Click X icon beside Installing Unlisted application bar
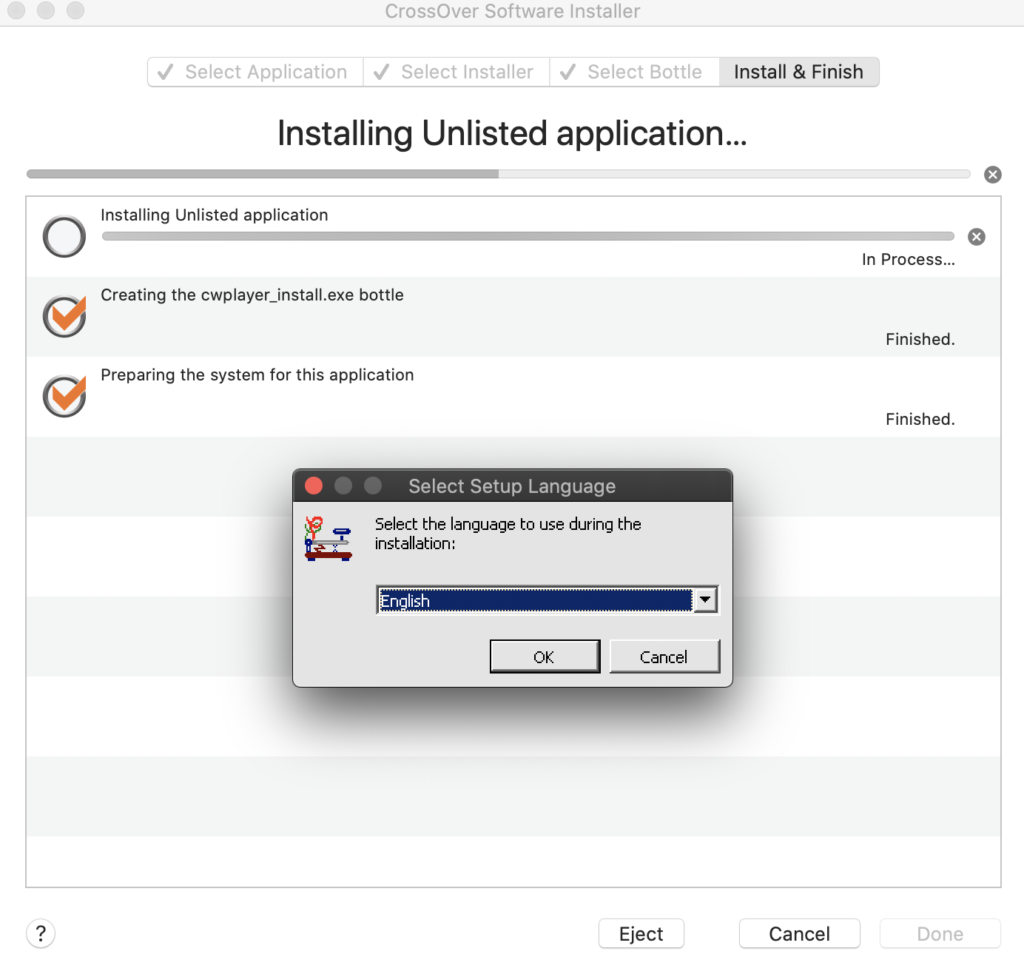 [976, 237]
